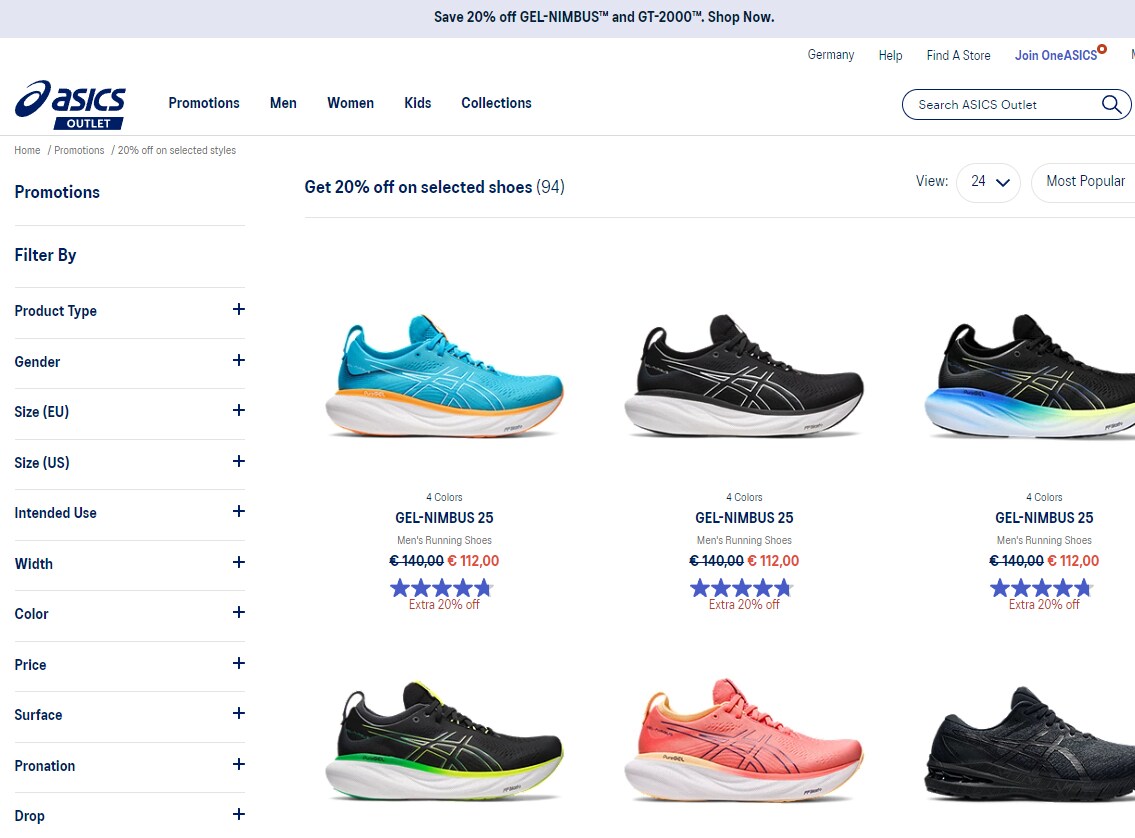Click star rating under the blue shoe
This screenshot has height=838, width=1135.
tap(442, 588)
